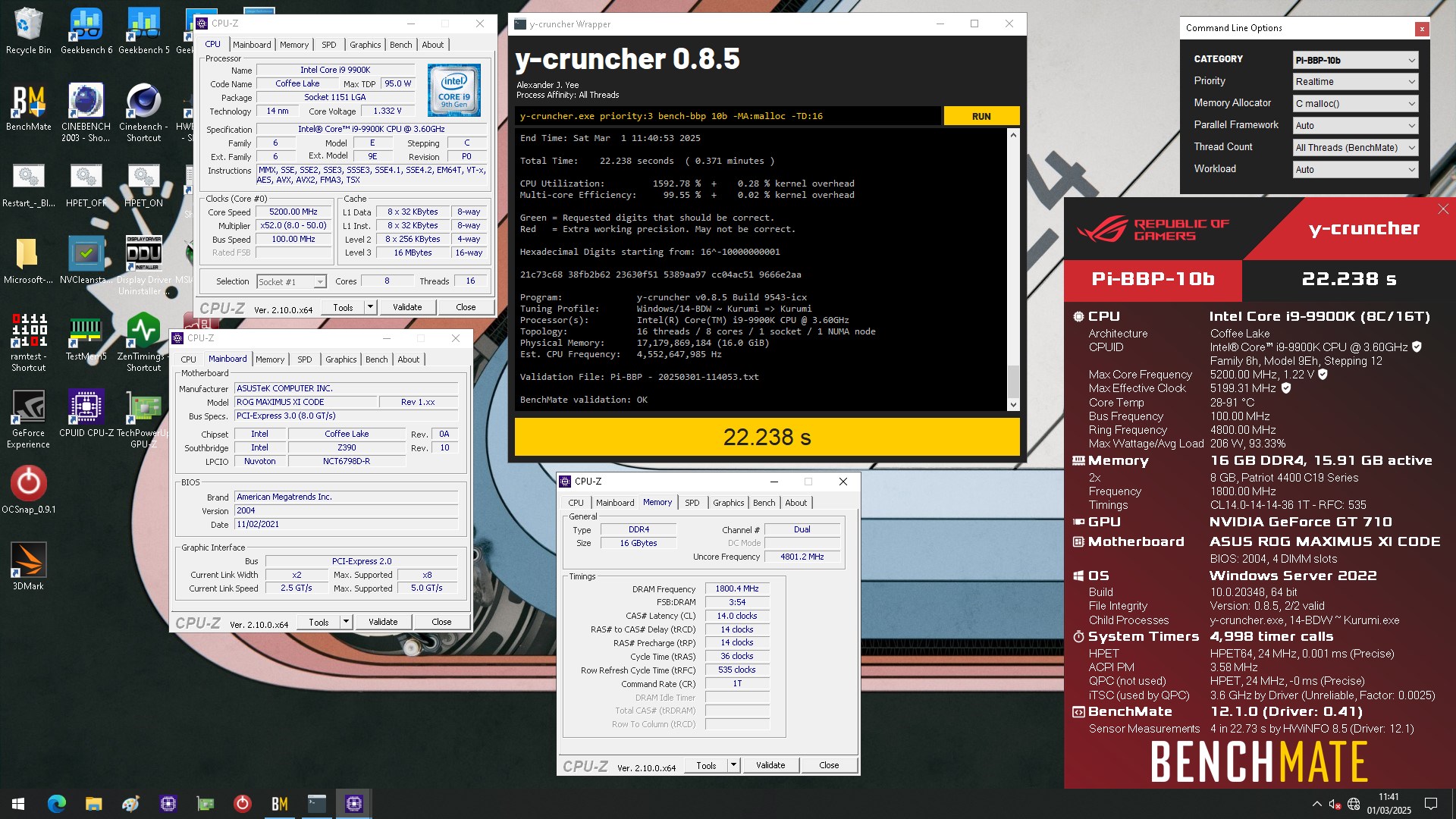This screenshot has height=819, width=1456.
Task: Click the yellow 22.238 s result bar
Action: pyautogui.click(x=767, y=438)
